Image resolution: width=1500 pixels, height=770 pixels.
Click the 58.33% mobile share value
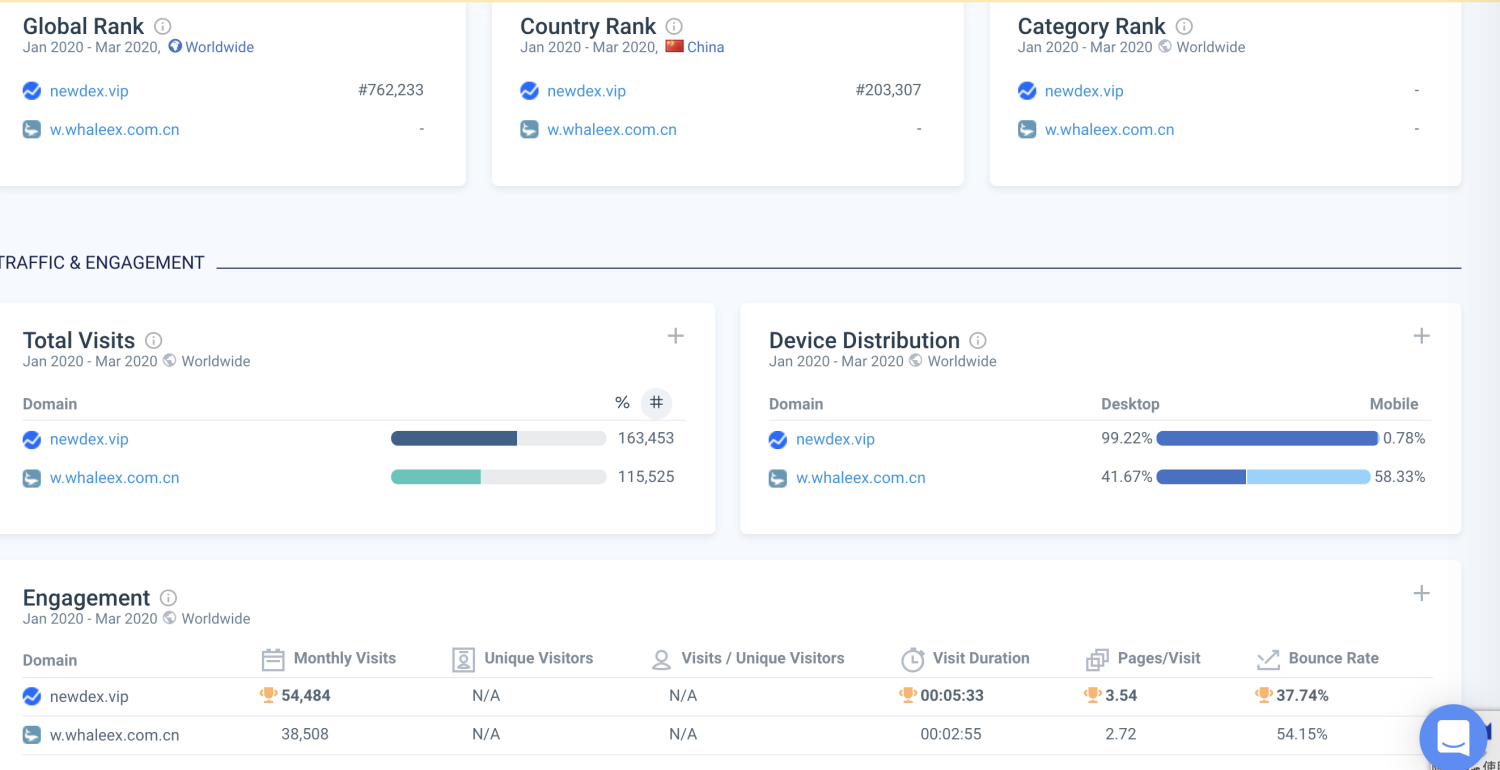pyautogui.click(x=1400, y=477)
